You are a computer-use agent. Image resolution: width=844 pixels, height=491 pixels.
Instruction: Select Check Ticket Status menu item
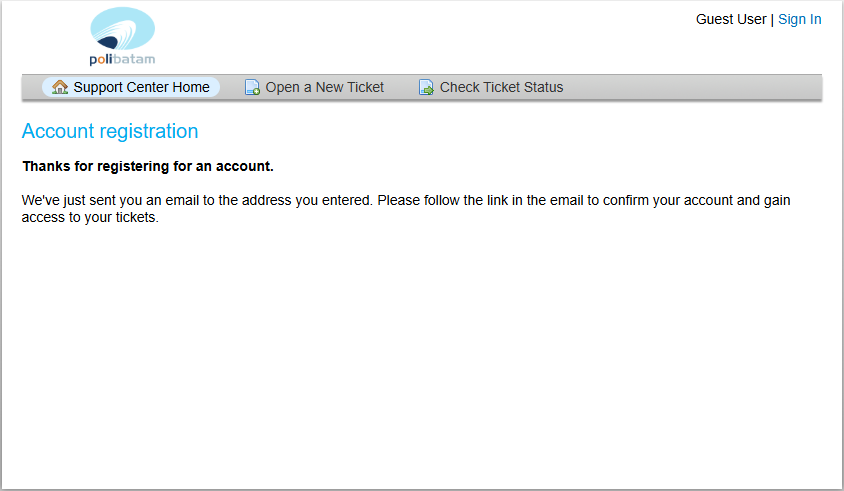[x=501, y=87]
